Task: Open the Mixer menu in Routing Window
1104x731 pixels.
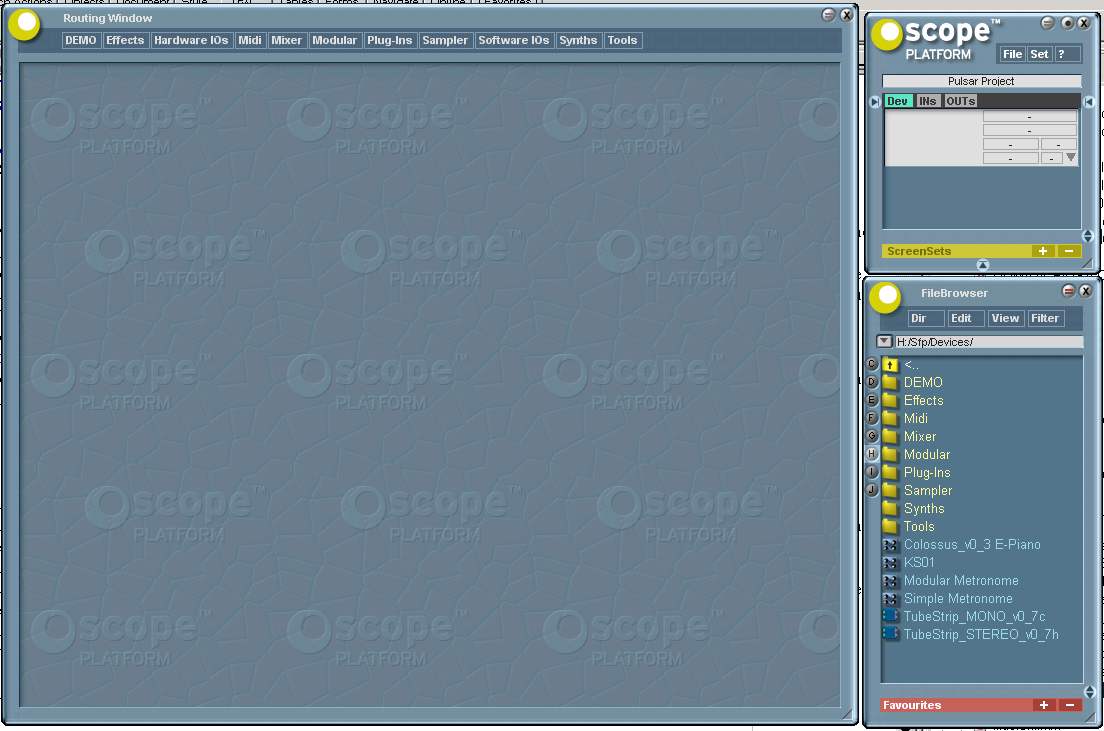Action: click(x=287, y=40)
